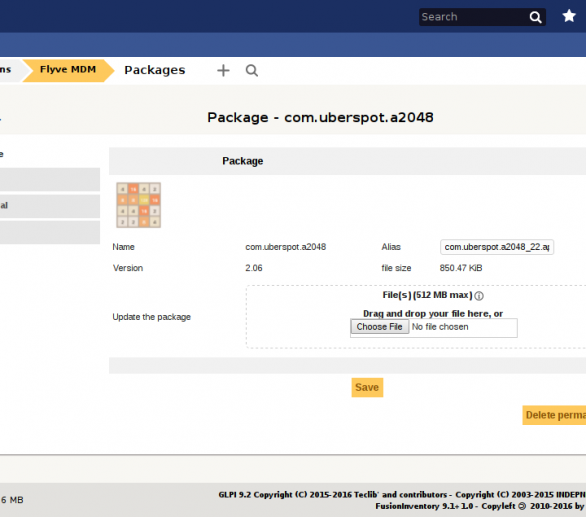Go to Packages breadcrumb
Image resolution: width=586 pixels, height=517 pixels.
pyautogui.click(x=155, y=70)
